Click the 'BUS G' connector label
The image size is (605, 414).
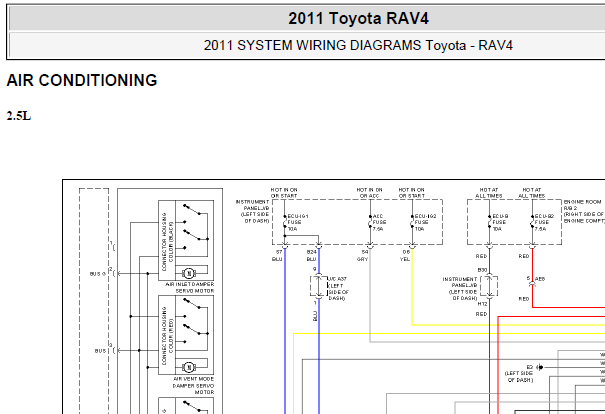tap(97, 274)
